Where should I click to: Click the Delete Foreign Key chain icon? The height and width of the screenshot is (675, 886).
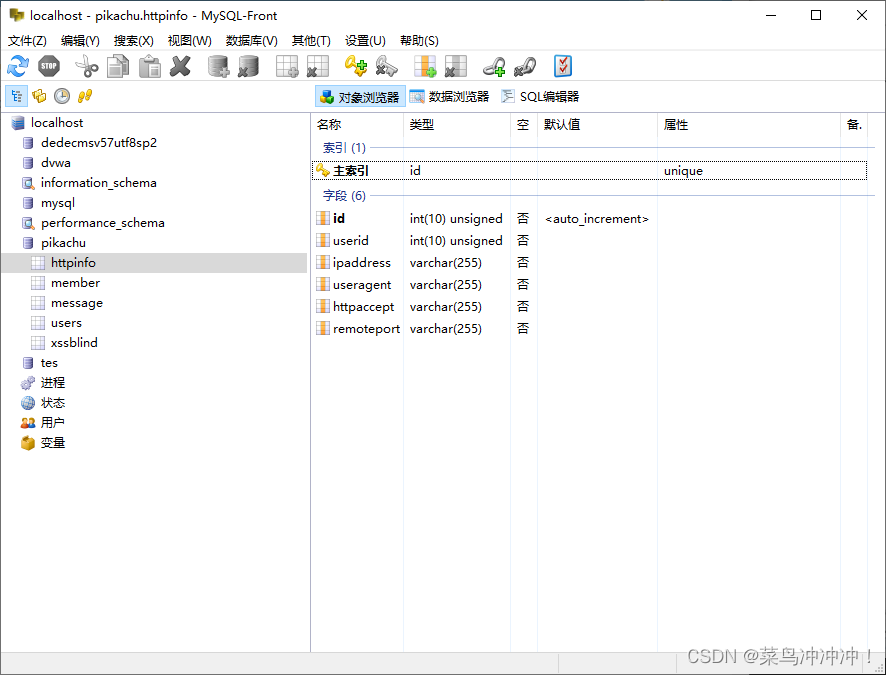point(524,66)
